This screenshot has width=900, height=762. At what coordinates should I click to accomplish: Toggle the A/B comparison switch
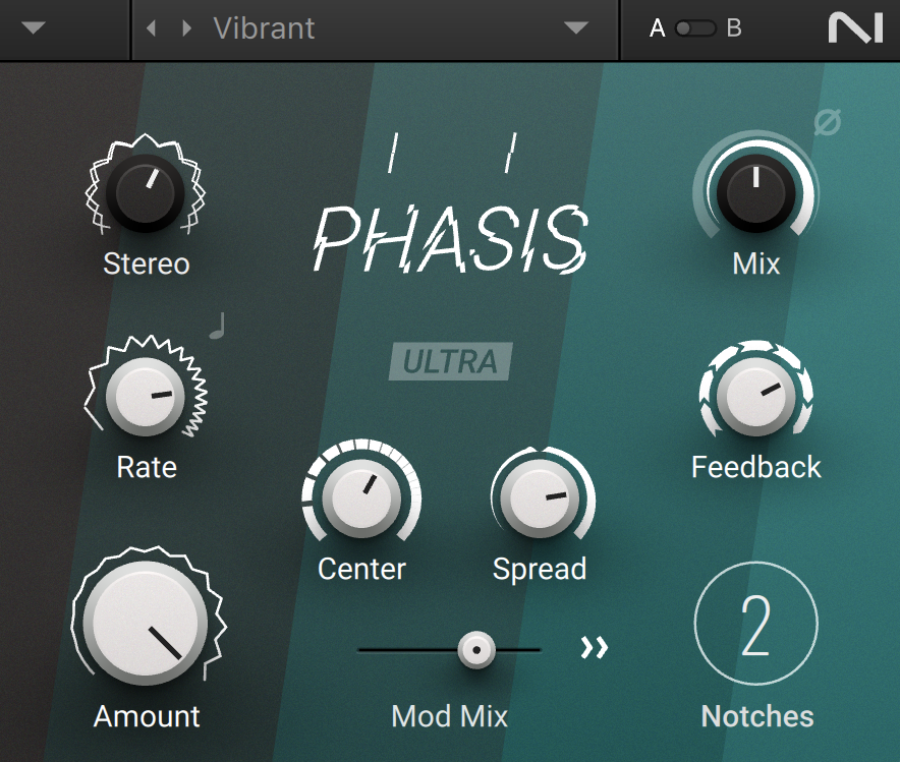coord(695,28)
